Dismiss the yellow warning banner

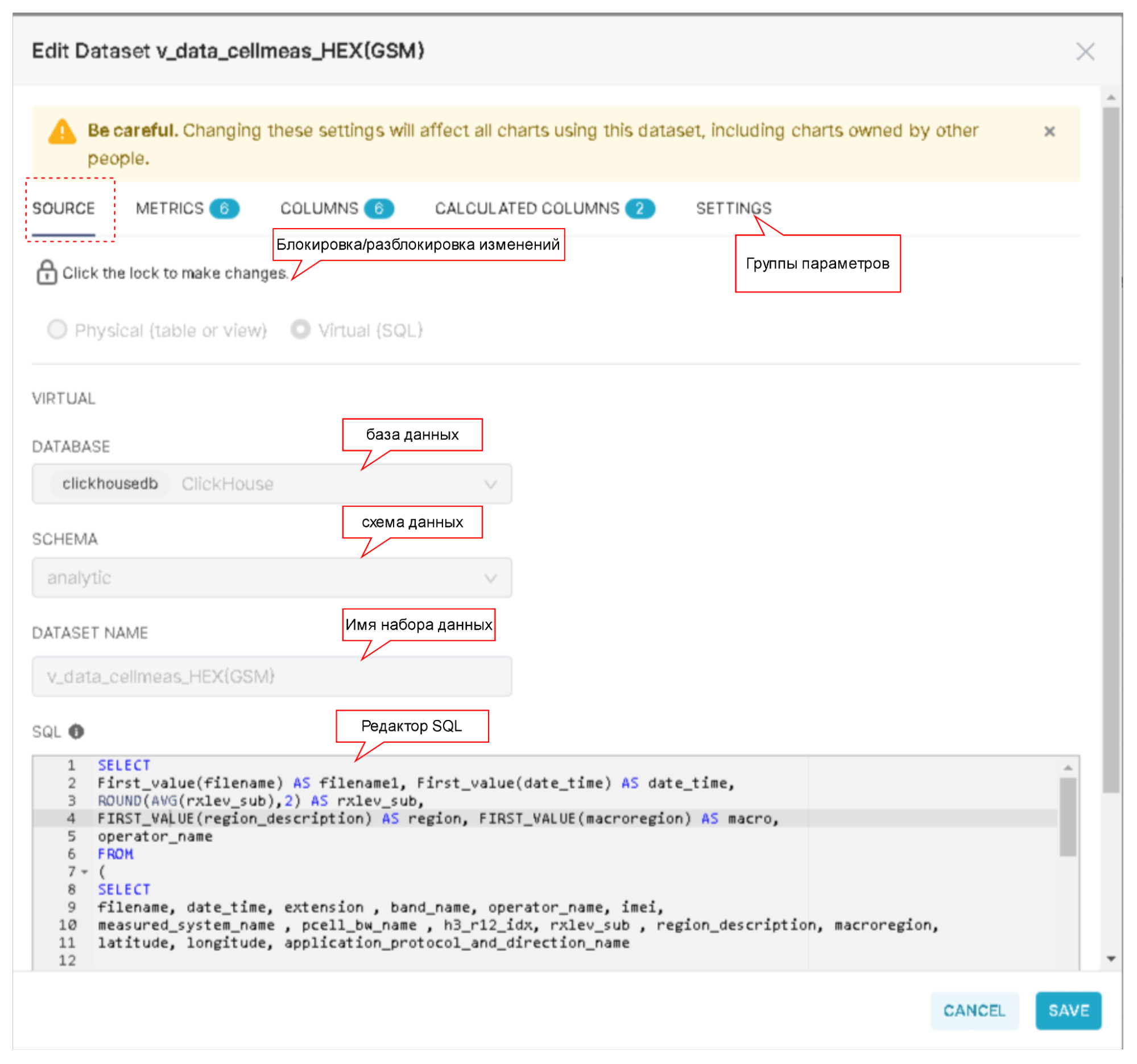pos(1049,131)
